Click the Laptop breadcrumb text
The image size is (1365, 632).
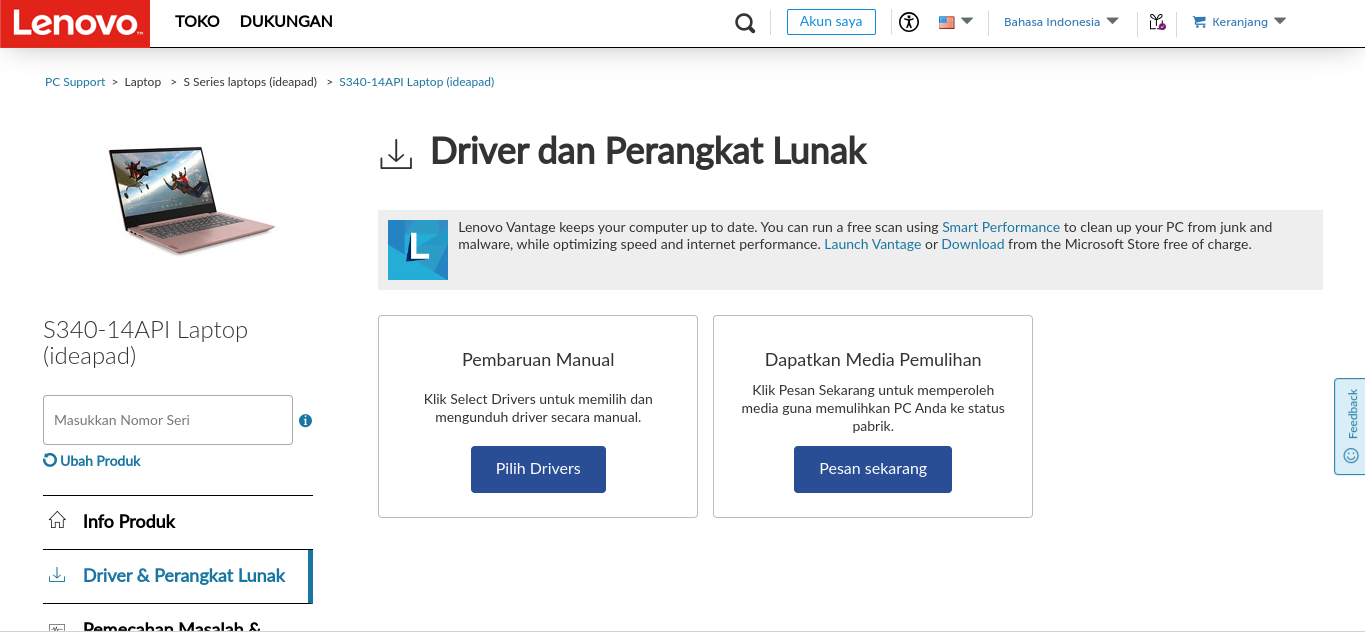click(143, 82)
